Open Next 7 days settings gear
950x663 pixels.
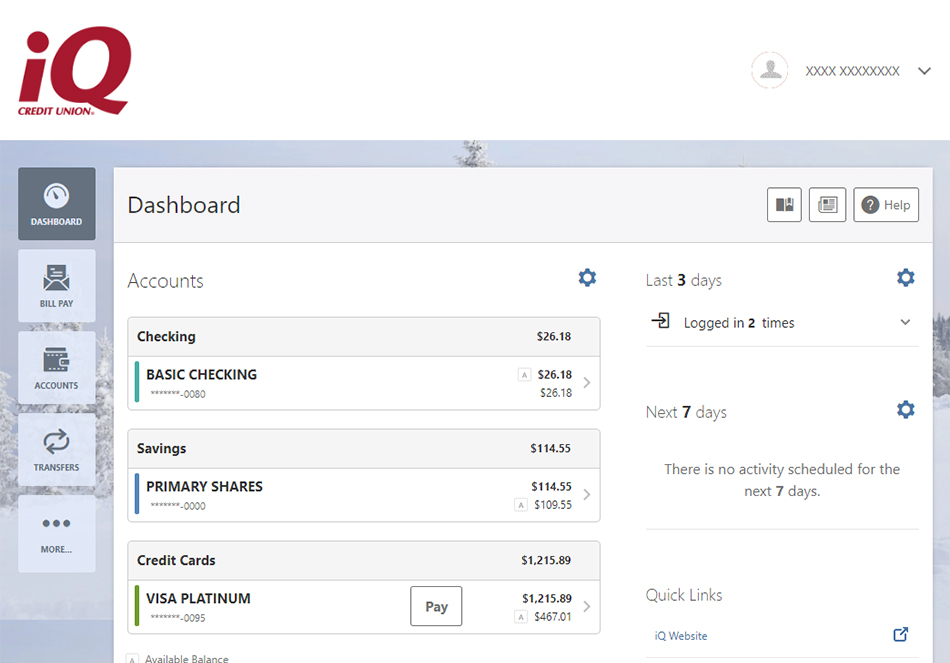(x=905, y=410)
